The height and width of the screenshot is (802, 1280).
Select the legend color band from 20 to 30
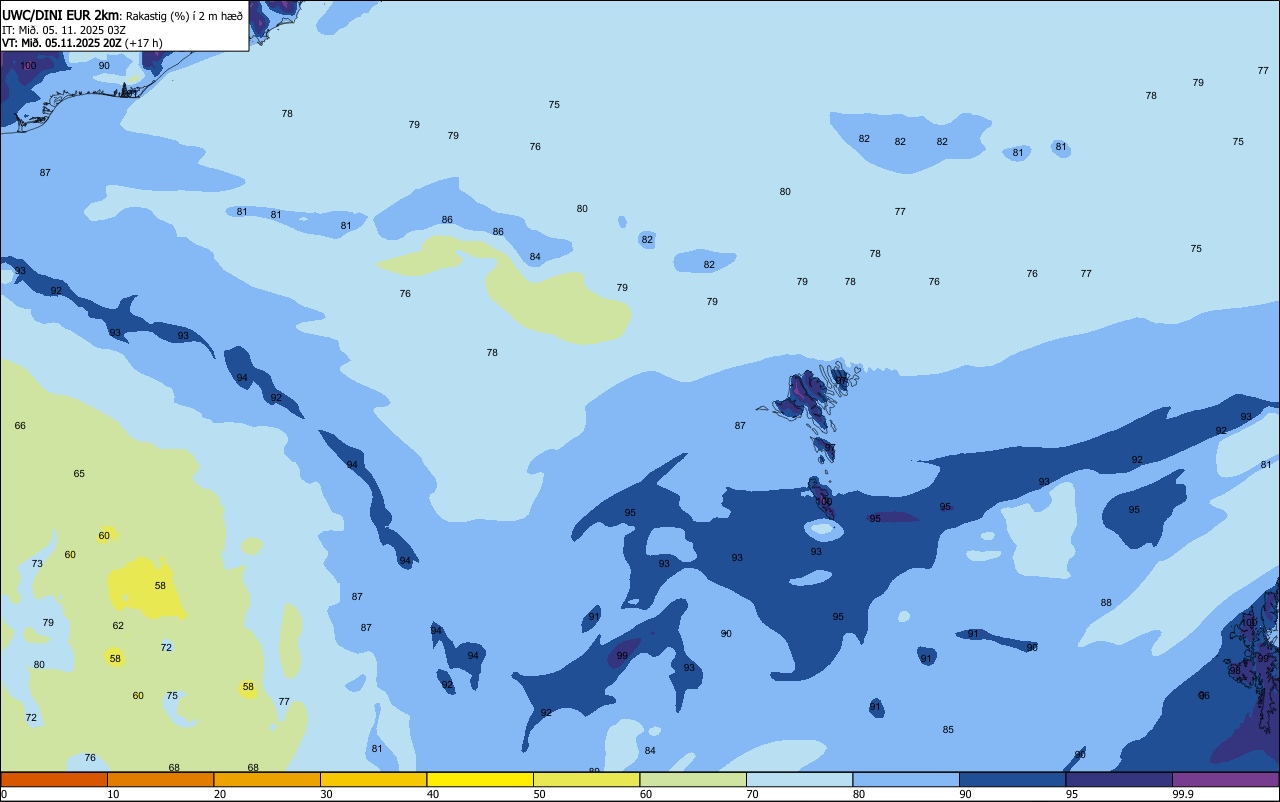[x=267, y=779]
